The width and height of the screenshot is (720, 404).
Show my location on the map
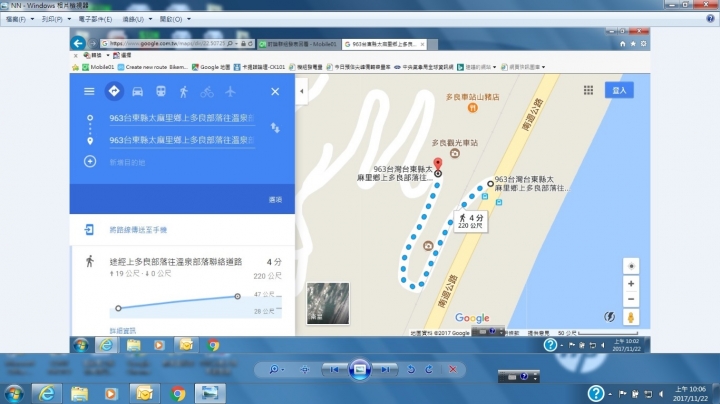pos(631,266)
